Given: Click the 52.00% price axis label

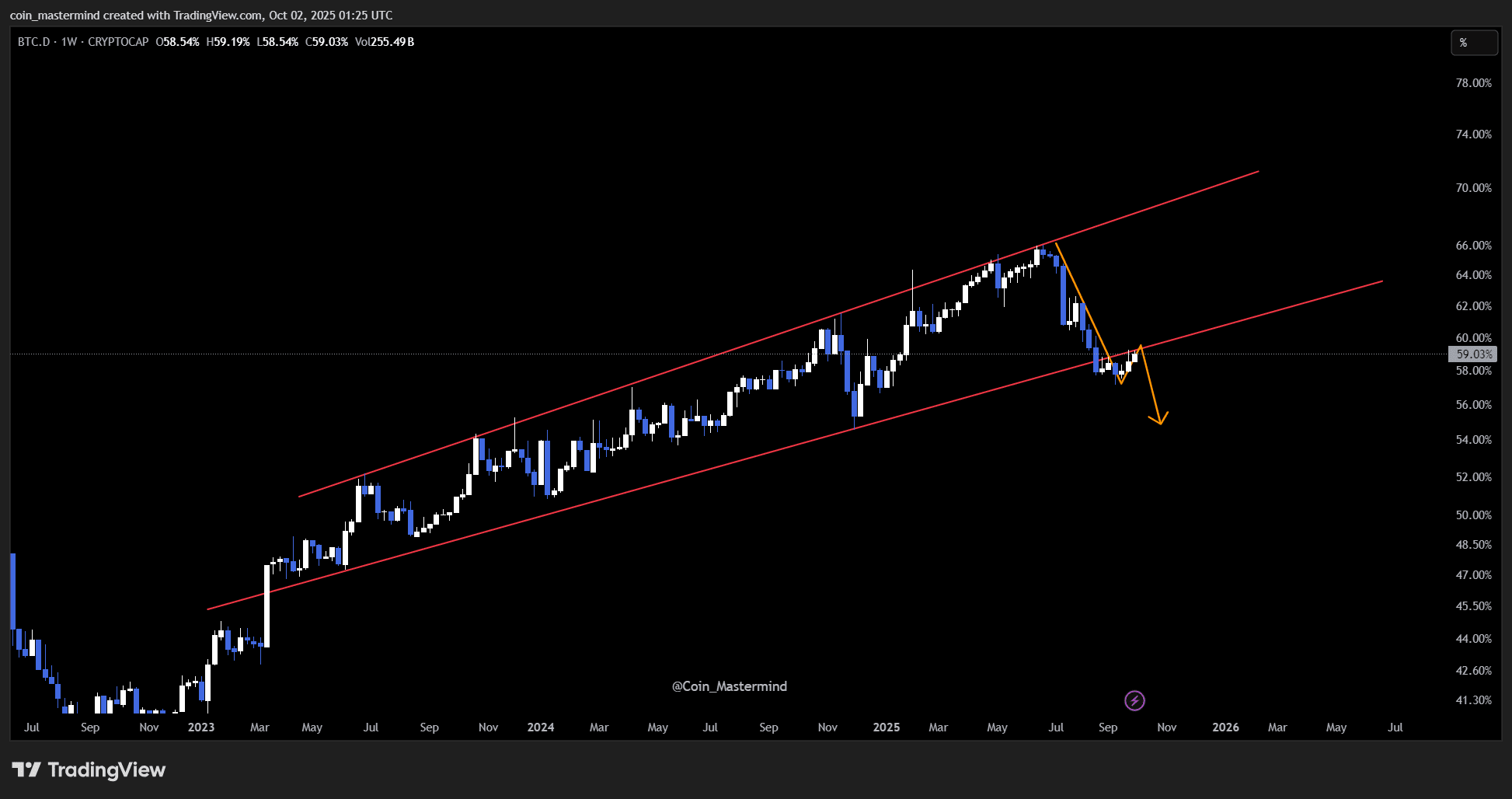Looking at the screenshot, I should pos(1474,477).
